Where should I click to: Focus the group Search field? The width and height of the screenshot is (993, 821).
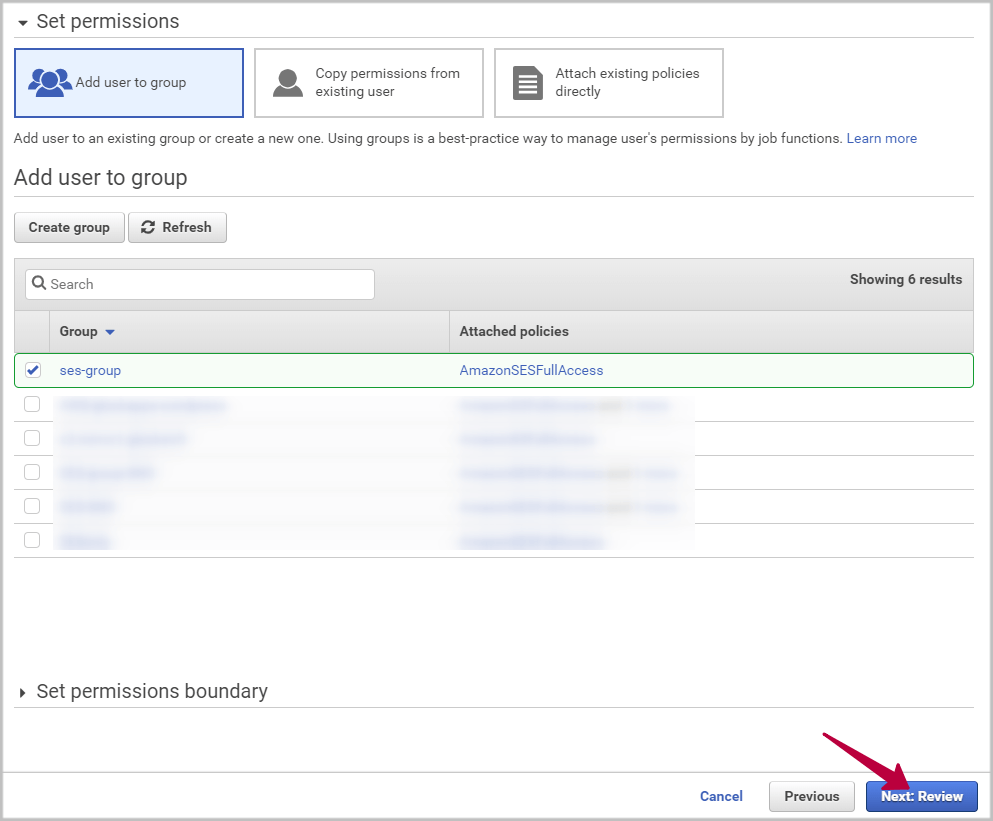click(200, 284)
